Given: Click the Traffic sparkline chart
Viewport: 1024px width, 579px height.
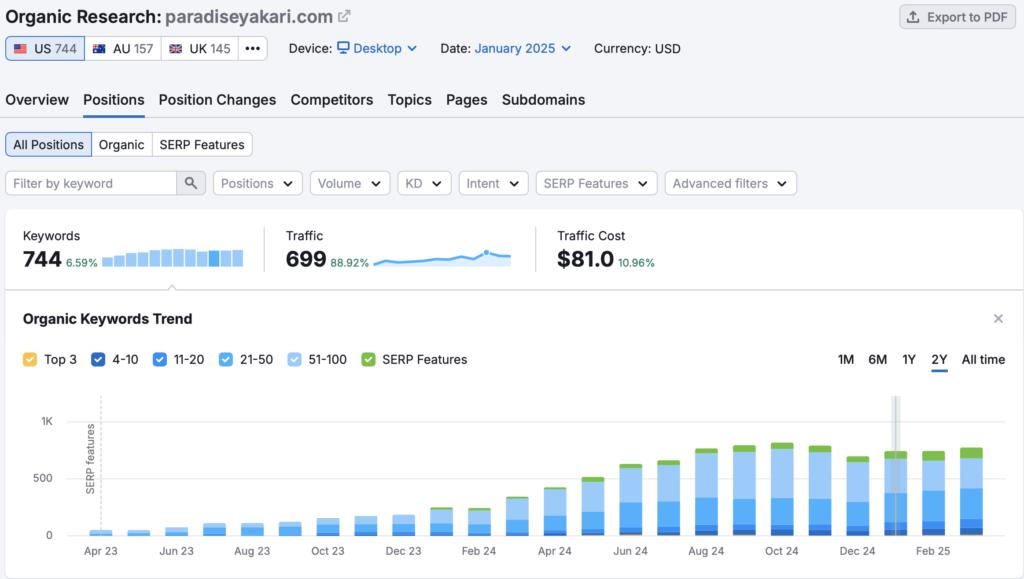Looking at the screenshot, I should 441,258.
